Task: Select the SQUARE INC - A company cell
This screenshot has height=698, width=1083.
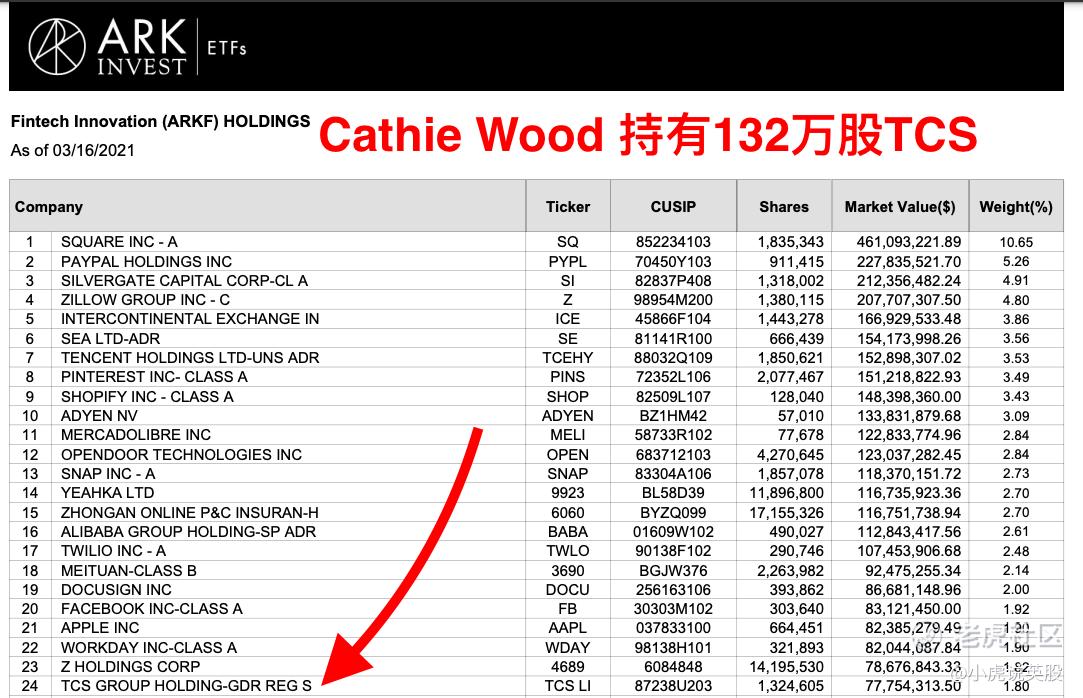Action: coord(288,242)
